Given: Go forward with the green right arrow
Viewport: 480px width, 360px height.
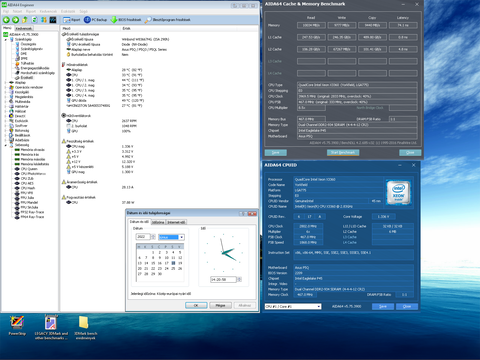Looking at the screenshot, I should tap(15, 20).
